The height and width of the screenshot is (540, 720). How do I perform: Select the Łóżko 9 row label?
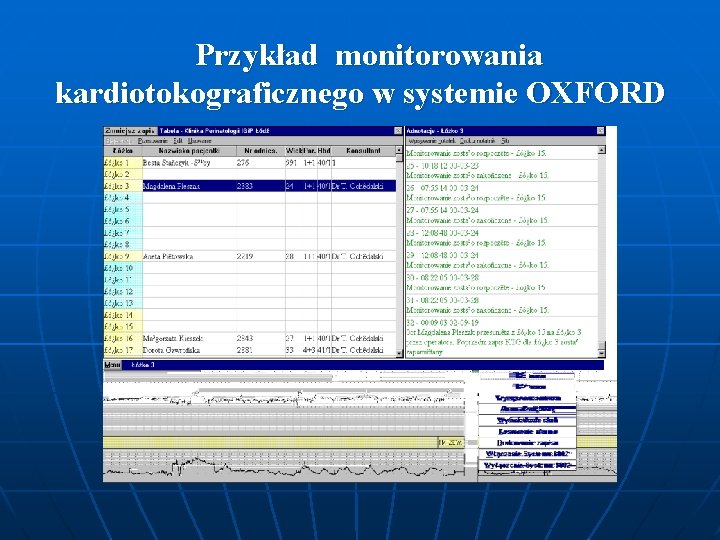(x=123, y=256)
